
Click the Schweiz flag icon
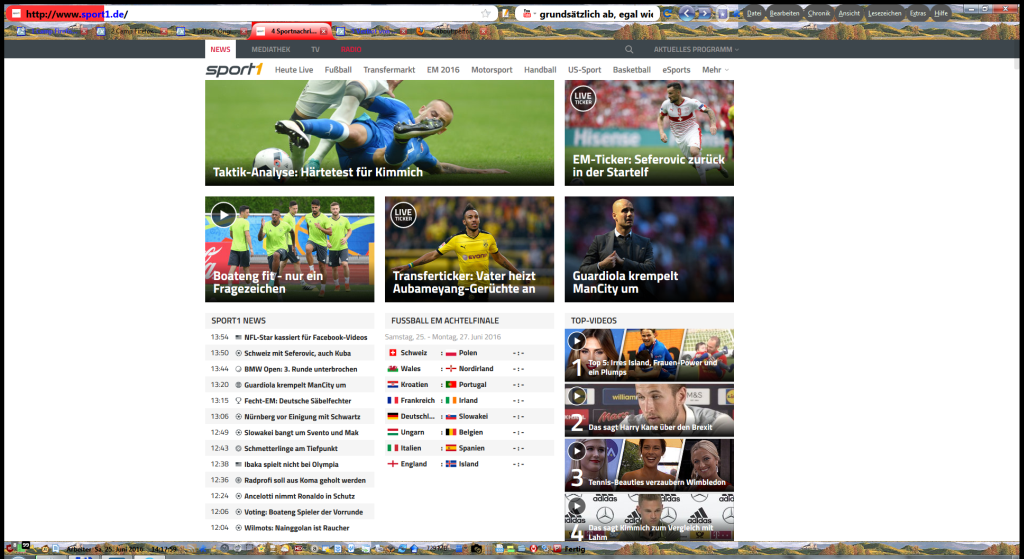point(392,353)
